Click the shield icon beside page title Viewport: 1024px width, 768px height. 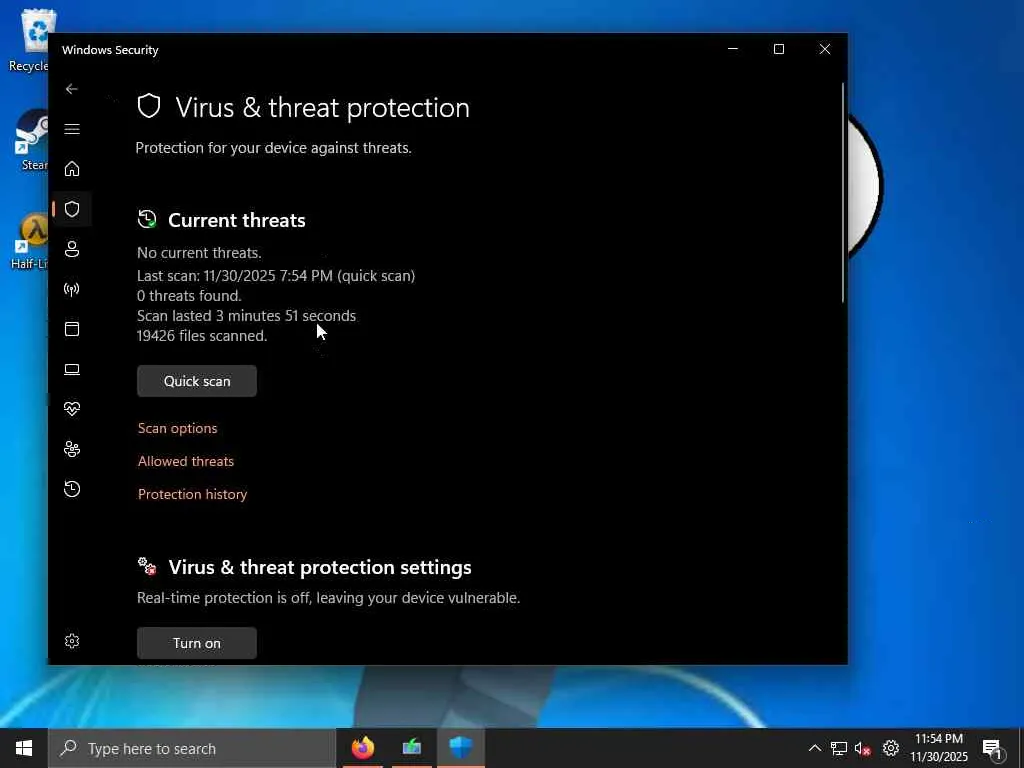149,106
